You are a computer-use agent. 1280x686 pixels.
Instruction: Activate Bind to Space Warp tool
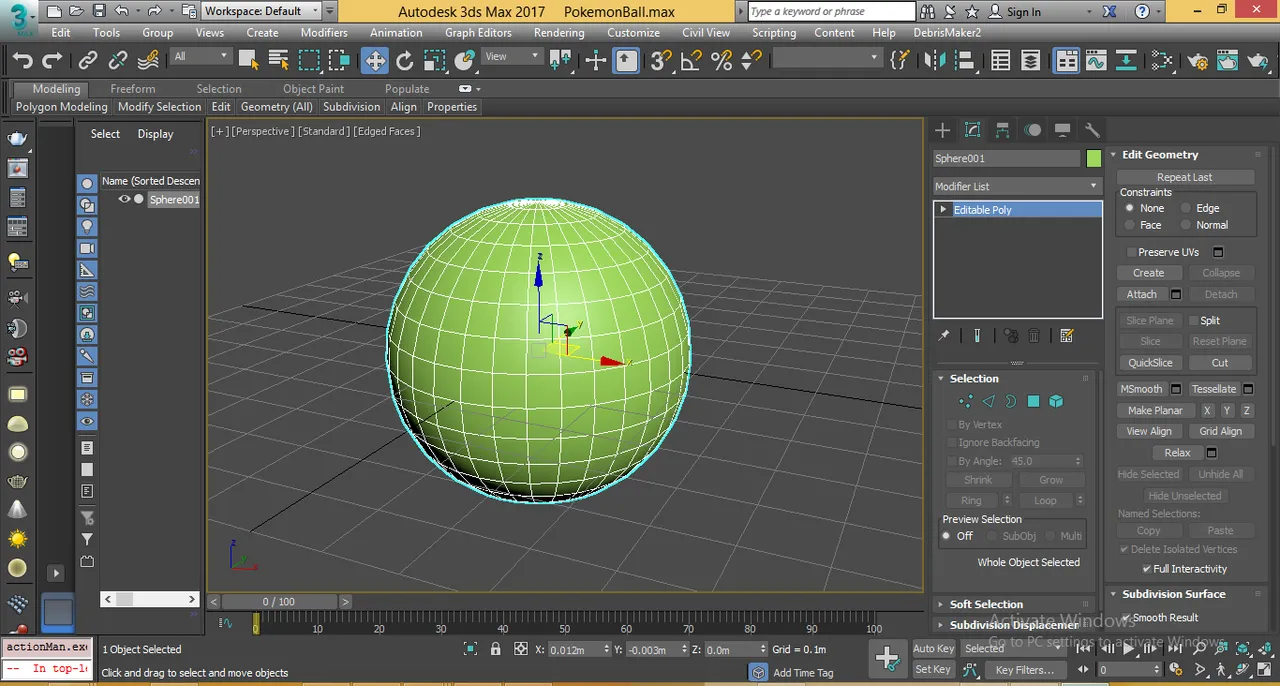[x=148, y=61]
